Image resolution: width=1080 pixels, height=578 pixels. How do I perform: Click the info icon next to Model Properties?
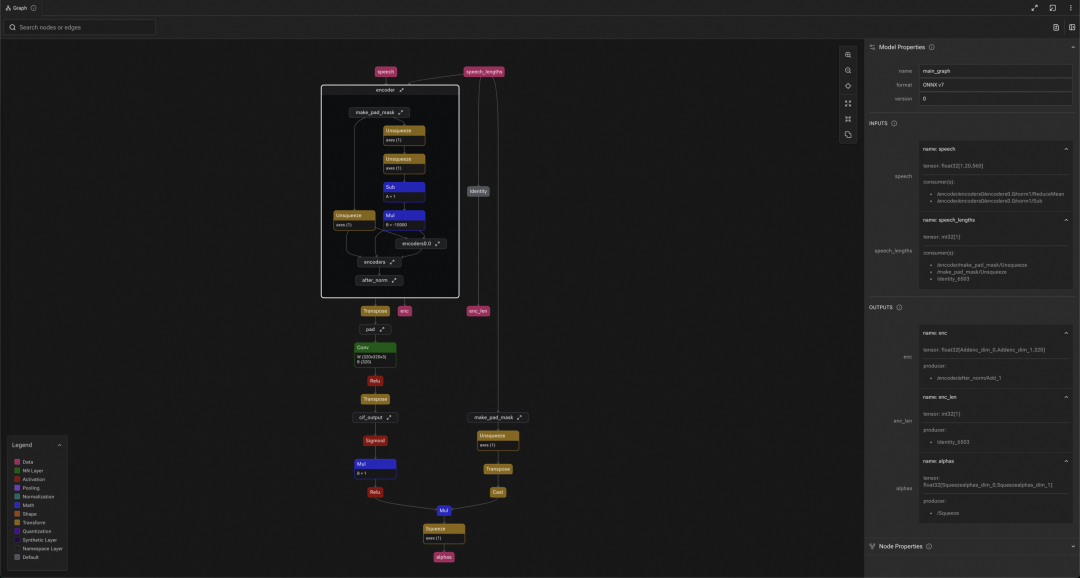932,48
